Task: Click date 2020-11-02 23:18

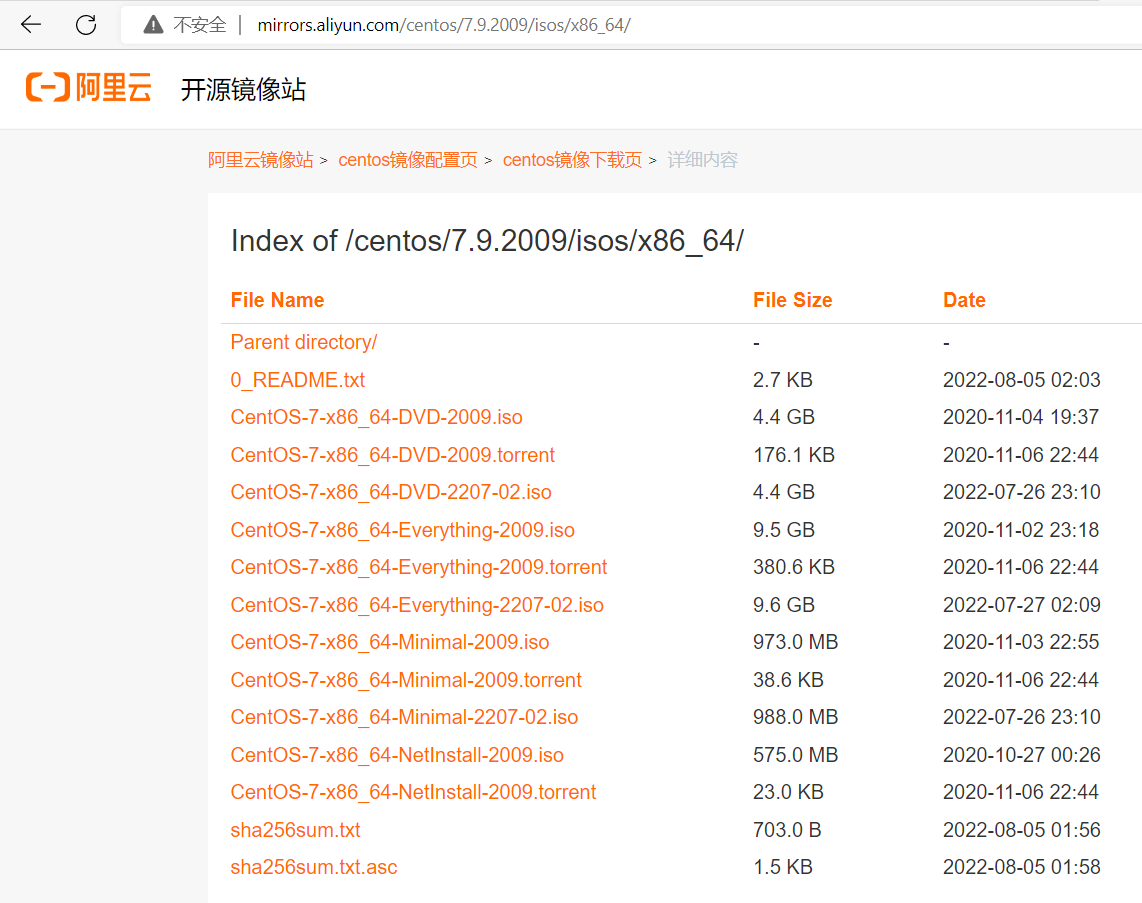Action: [1021, 530]
